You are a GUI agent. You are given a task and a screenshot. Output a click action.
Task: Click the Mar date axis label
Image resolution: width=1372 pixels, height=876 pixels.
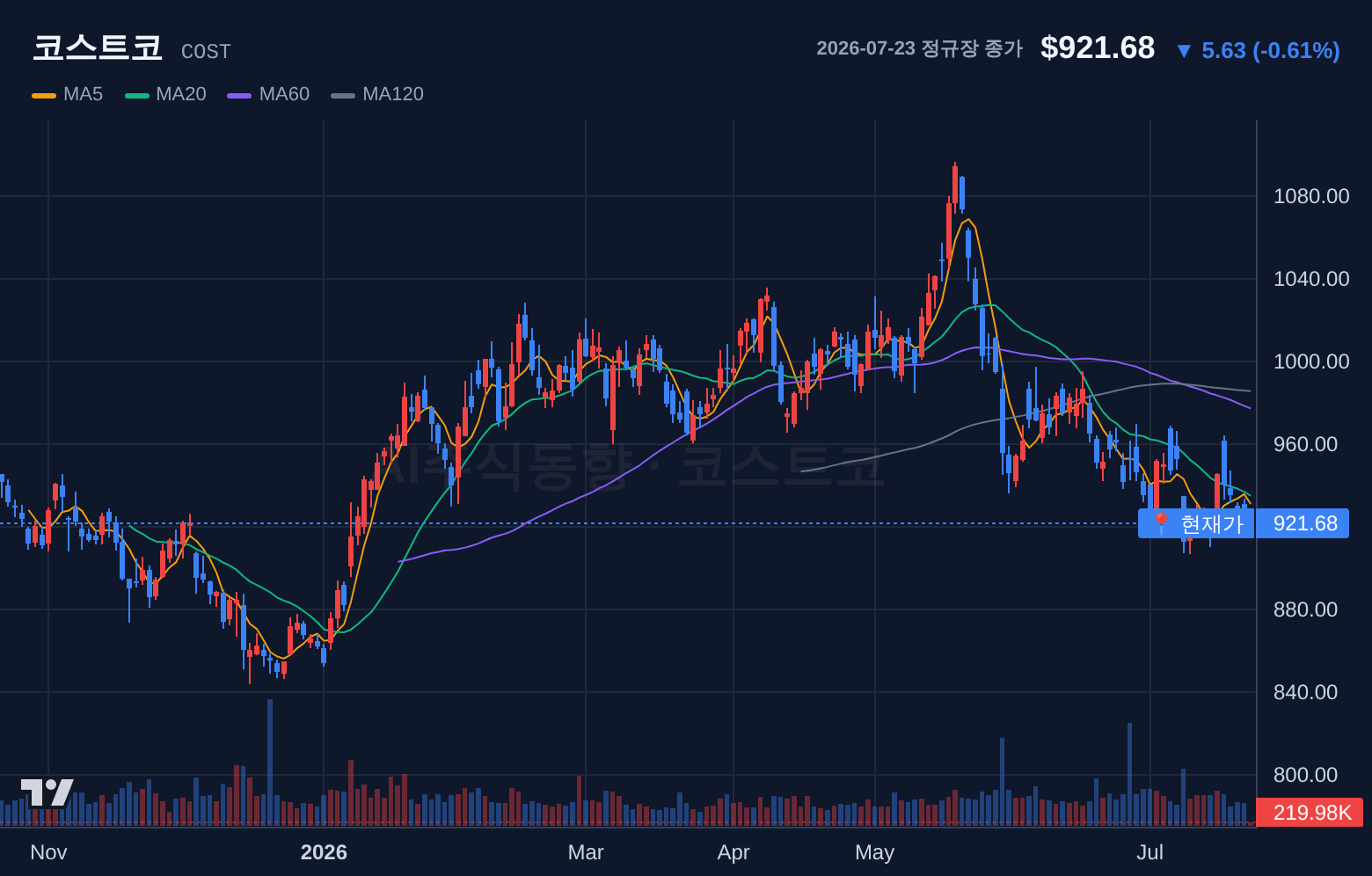[586, 852]
